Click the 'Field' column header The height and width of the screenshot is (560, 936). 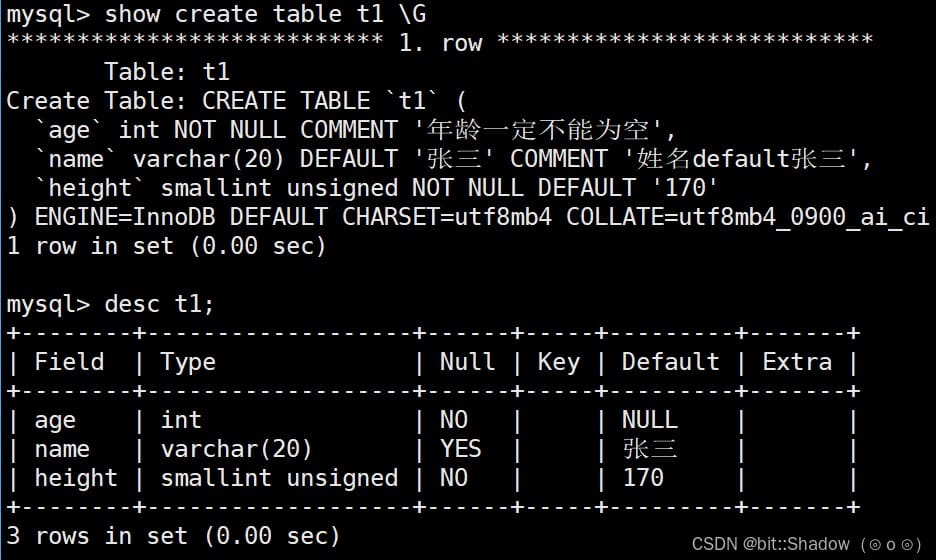(x=69, y=362)
